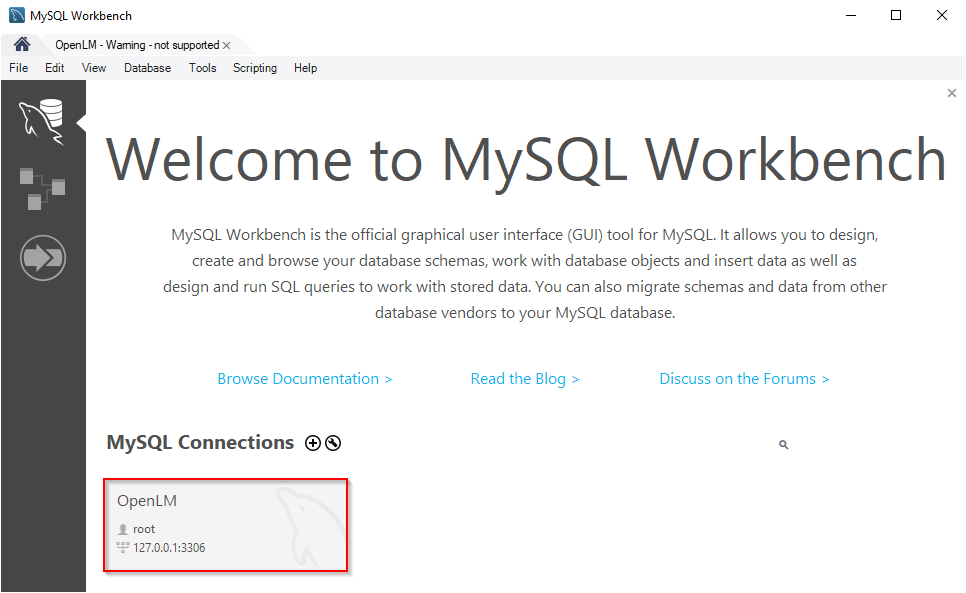Image resolution: width=966 pixels, height=593 pixels.
Task: Open Manage Connections wrench icon
Action: 333,443
